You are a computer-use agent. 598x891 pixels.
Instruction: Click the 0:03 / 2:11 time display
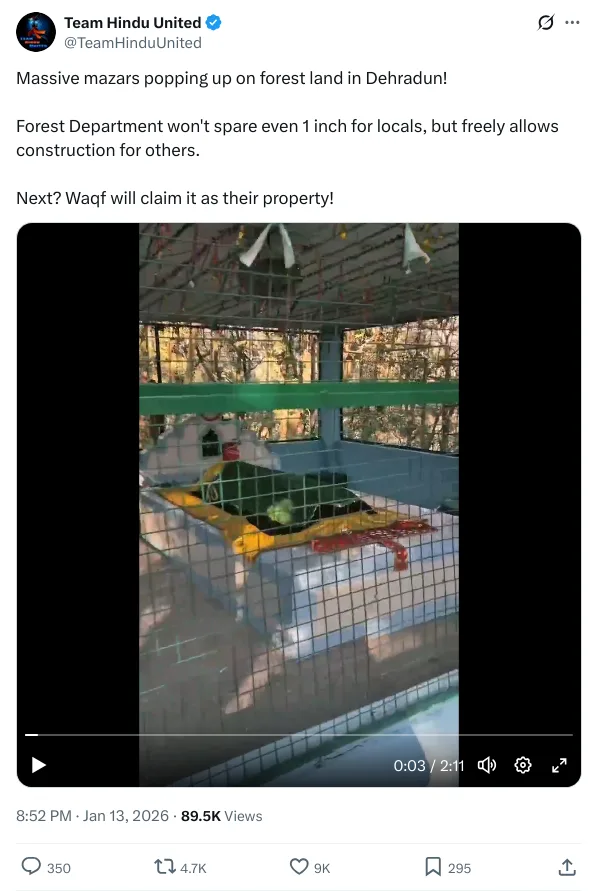(x=429, y=765)
